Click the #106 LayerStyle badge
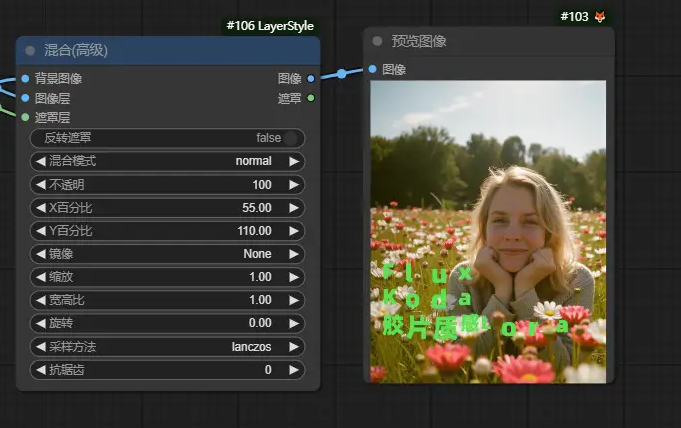The height and width of the screenshot is (428, 681). 270,26
